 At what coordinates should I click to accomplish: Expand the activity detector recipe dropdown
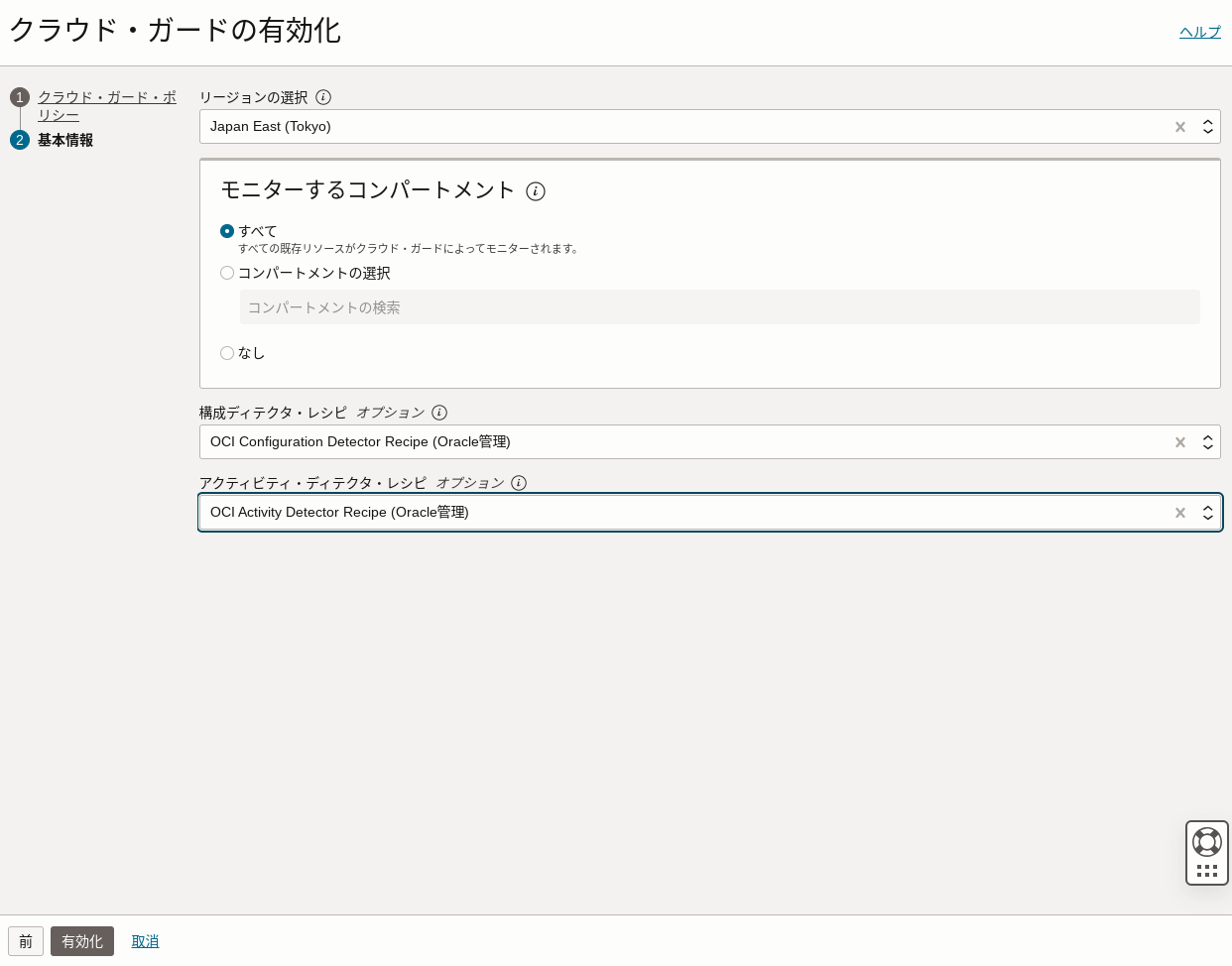tap(1207, 513)
